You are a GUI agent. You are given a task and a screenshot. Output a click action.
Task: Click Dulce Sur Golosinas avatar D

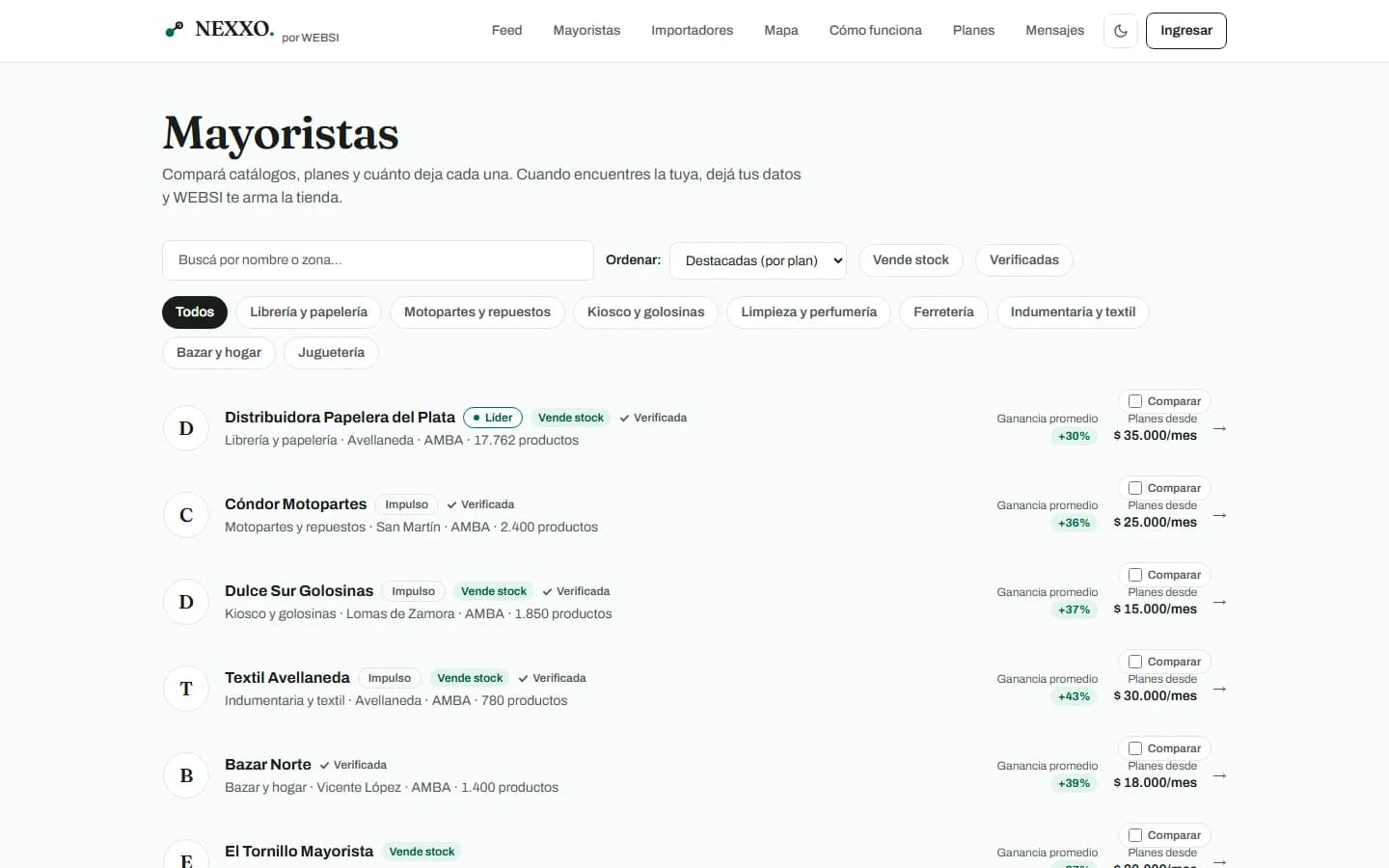coord(186,602)
